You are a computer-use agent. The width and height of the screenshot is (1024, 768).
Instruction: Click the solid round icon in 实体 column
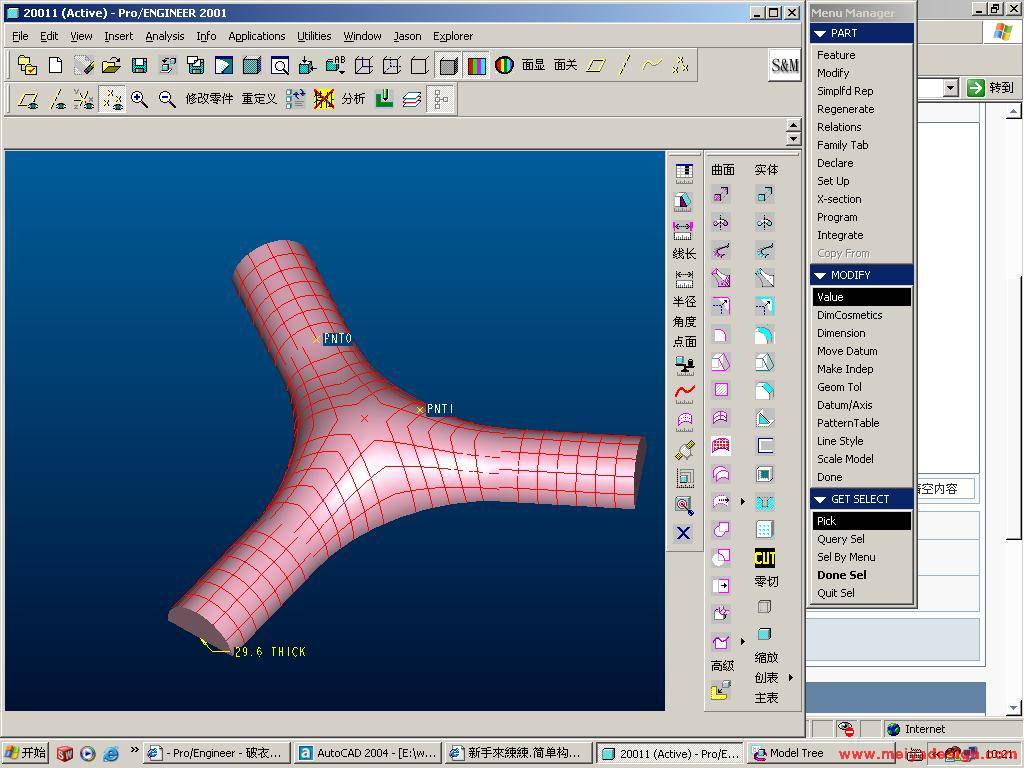(765, 335)
